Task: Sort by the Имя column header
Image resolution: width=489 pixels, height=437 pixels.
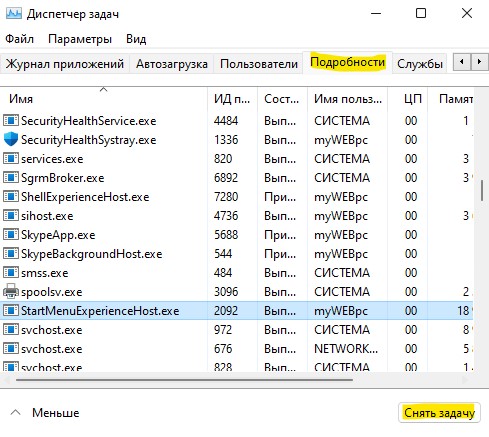Action: coord(104,99)
